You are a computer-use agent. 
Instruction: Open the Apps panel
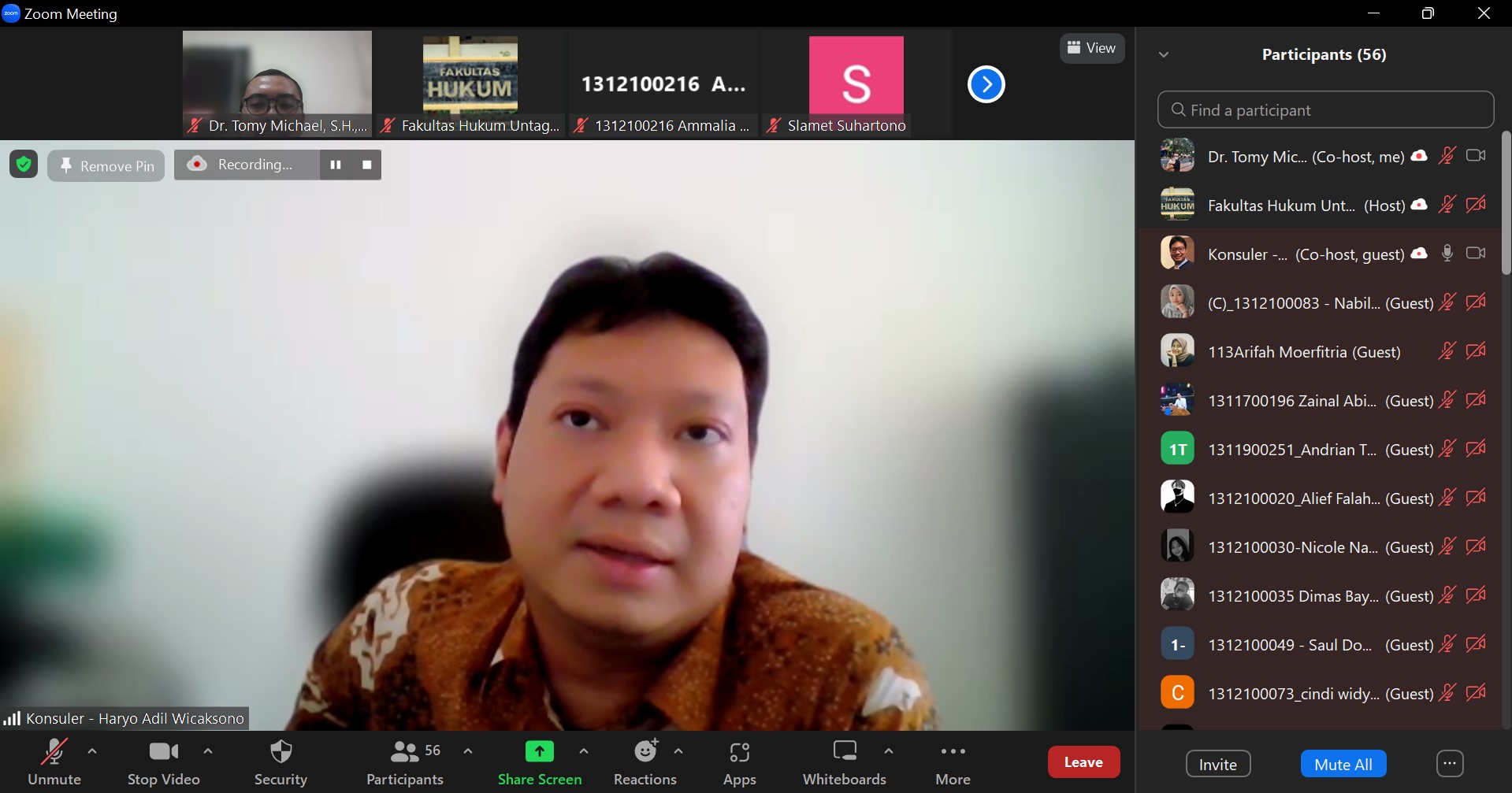[739, 762]
